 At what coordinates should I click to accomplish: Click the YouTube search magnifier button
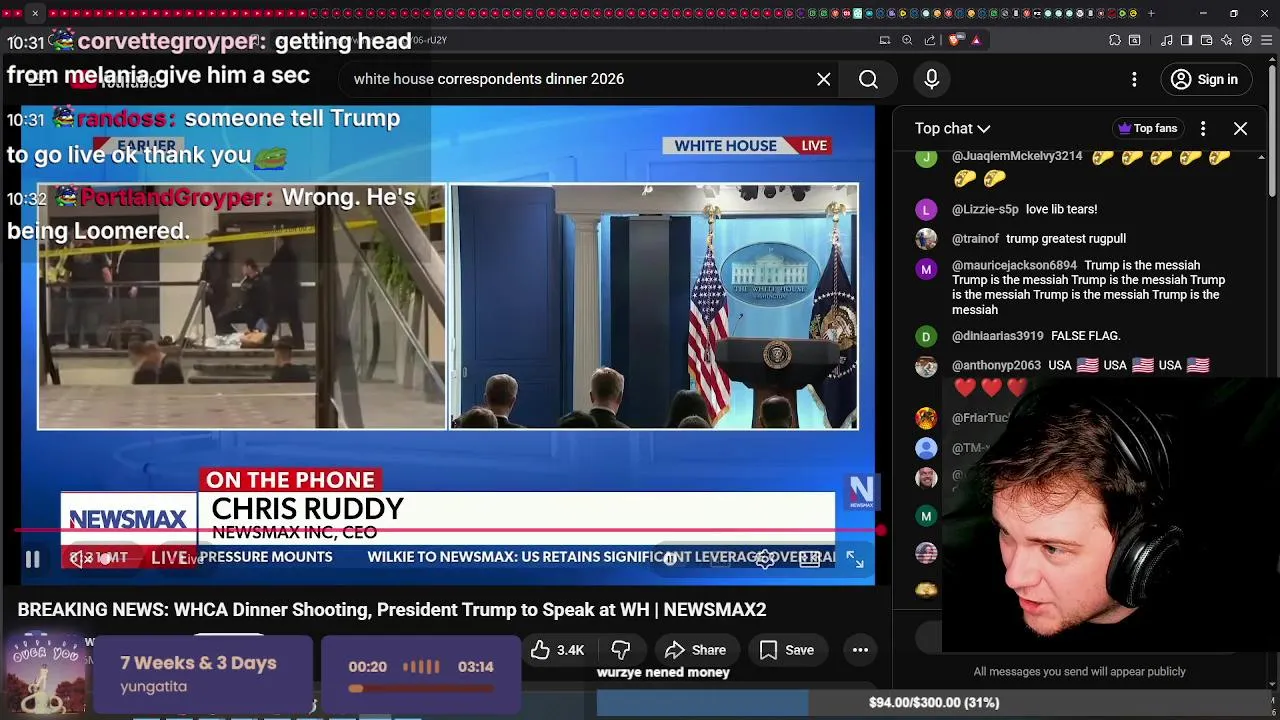pos(868,79)
